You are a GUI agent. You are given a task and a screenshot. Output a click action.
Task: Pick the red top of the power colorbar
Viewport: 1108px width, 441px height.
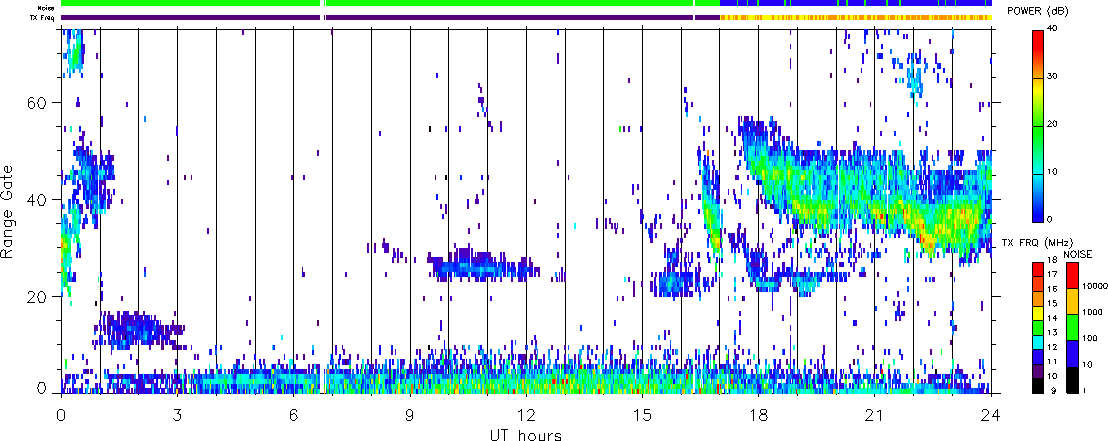click(1037, 42)
